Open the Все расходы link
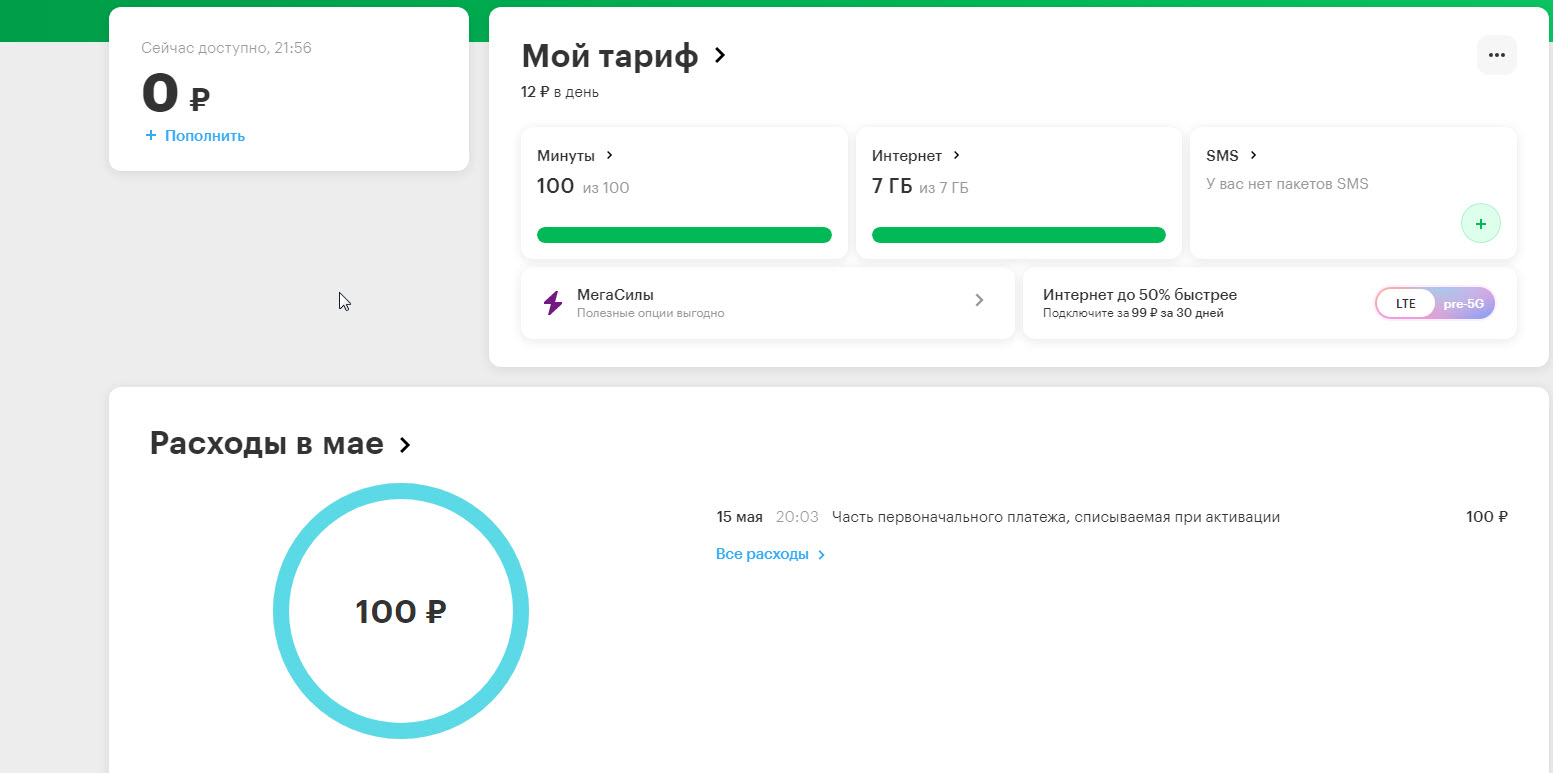1553x773 pixels. 770,554
